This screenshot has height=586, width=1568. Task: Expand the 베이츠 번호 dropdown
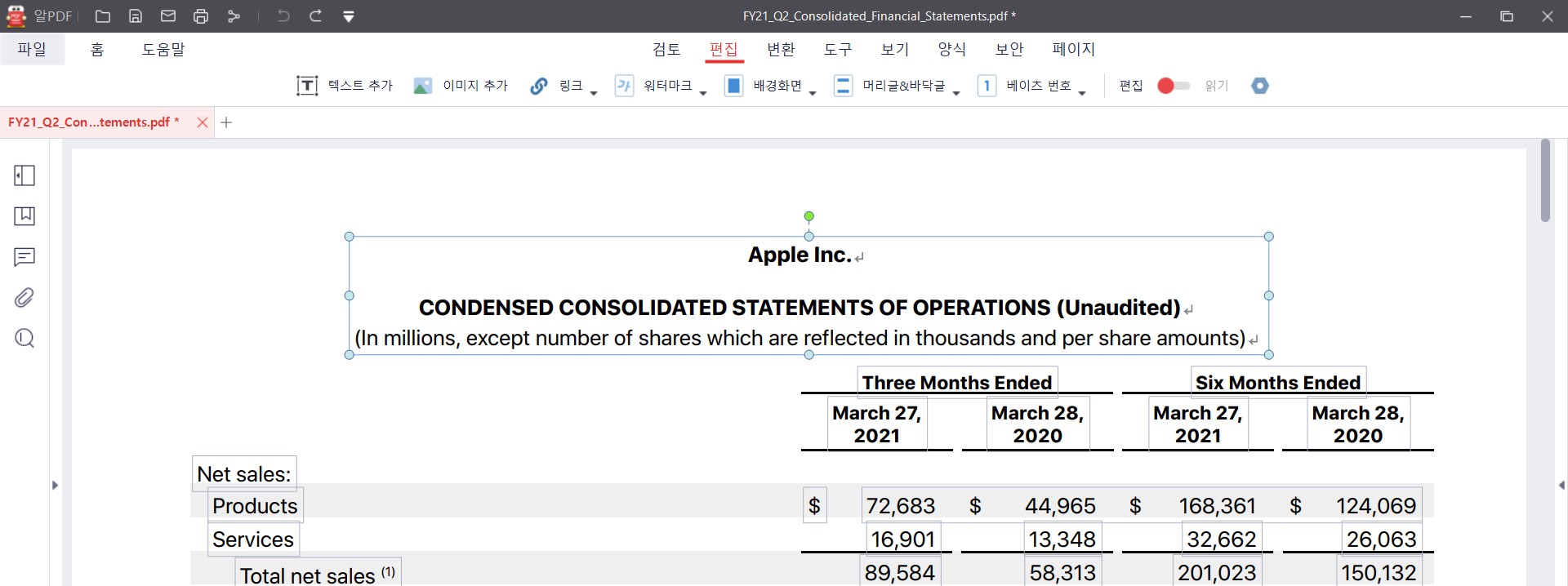click(x=1082, y=93)
